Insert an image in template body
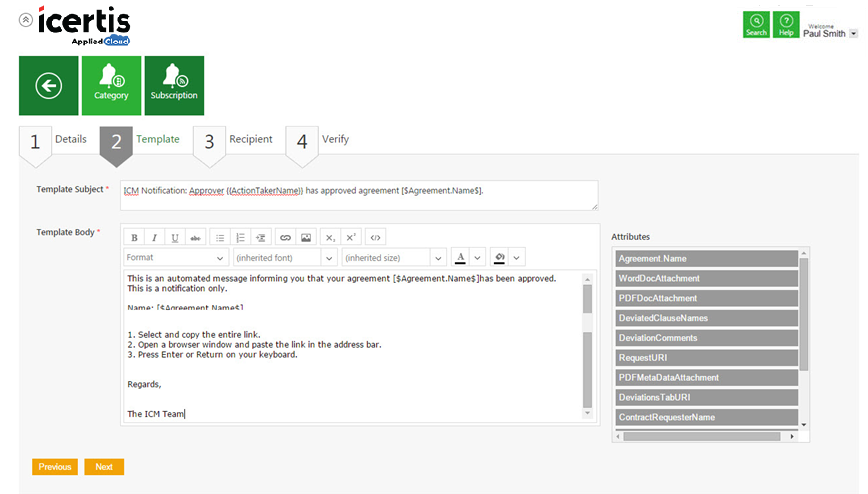 pyautogui.click(x=306, y=237)
